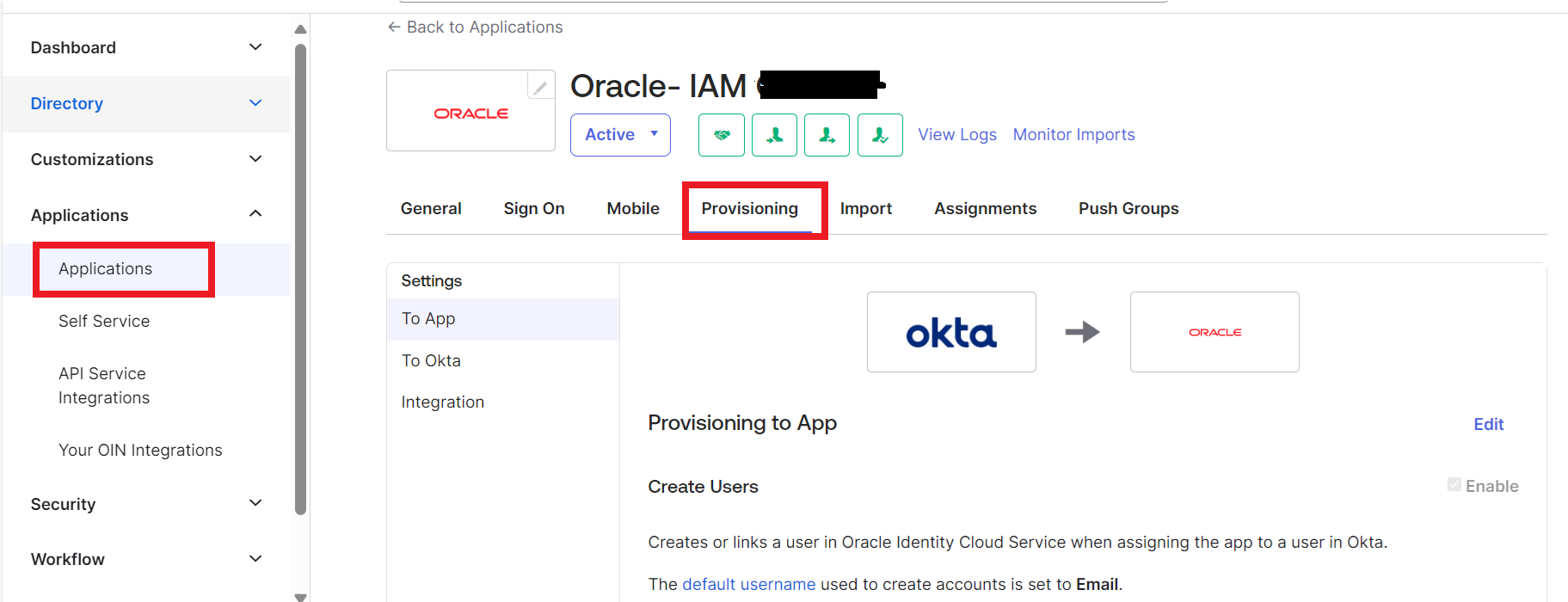Click the import users icon with incoming arrow
The height and width of the screenshot is (602, 1568).
775,135
